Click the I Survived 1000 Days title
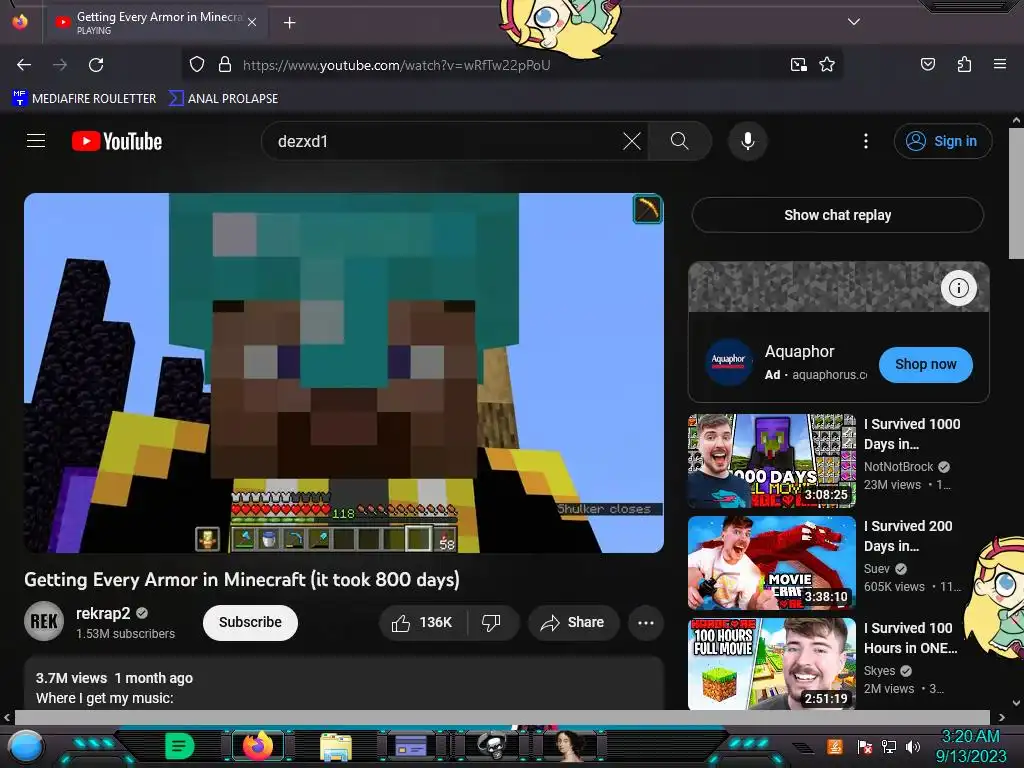This screenshot has height=768, width=1024. pos(912,434)
